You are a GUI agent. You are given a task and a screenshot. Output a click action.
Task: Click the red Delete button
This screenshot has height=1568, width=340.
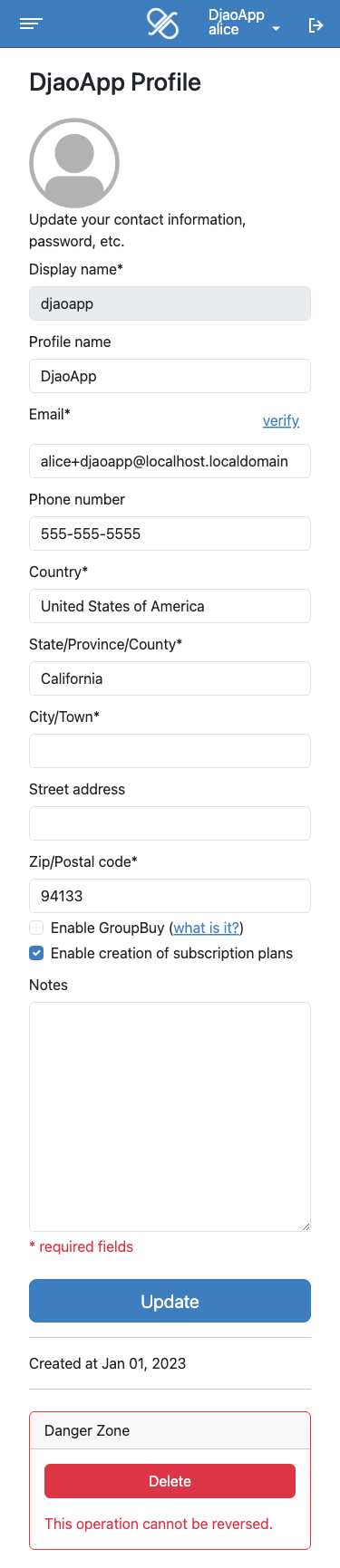click(x=170, y=1481)
